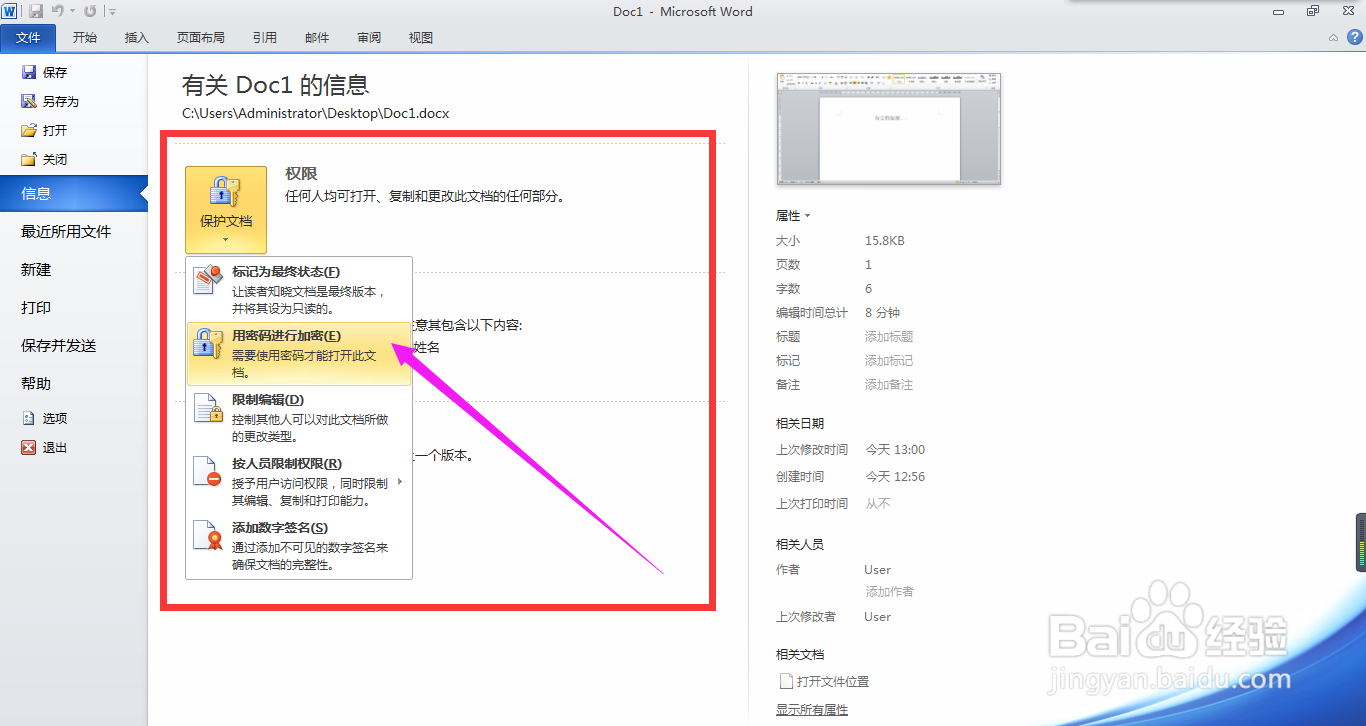Click the 今天 12:56 creation time value
The image size is (1366, 726).
click(x=895, y=477)
